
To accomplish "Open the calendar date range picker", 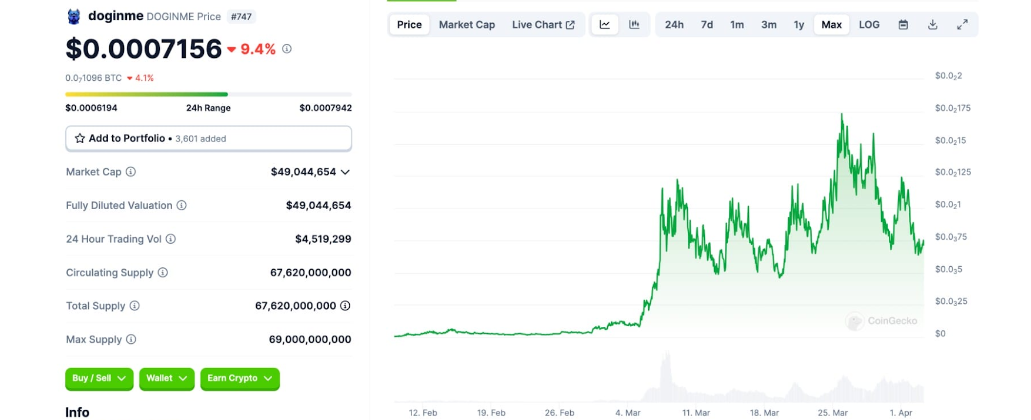I will [903, 25].
